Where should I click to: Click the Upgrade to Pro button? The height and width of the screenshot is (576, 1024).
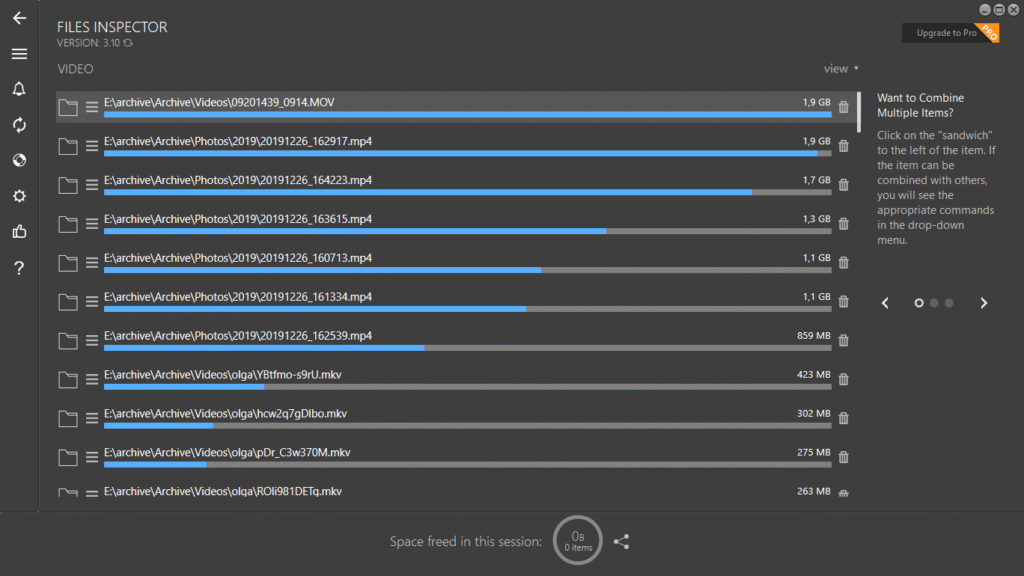click(x=949, y=33)
